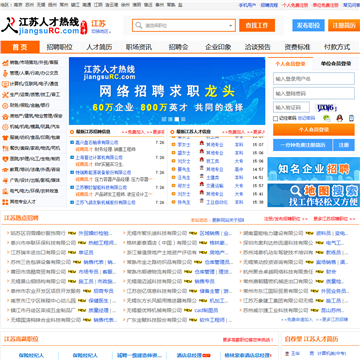Click the 房地产/建筑 category house icon
The width and height of the screenshot is (360, 360).
point(5,116)
